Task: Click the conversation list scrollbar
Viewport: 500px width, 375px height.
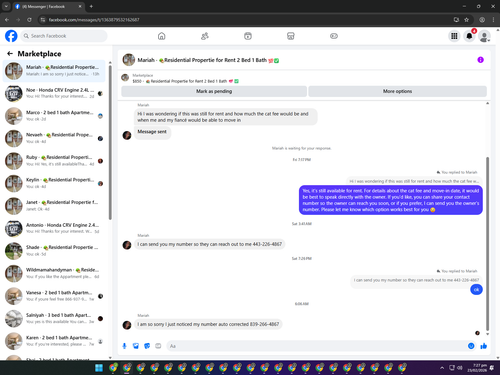Action: [x=110, y=143]
